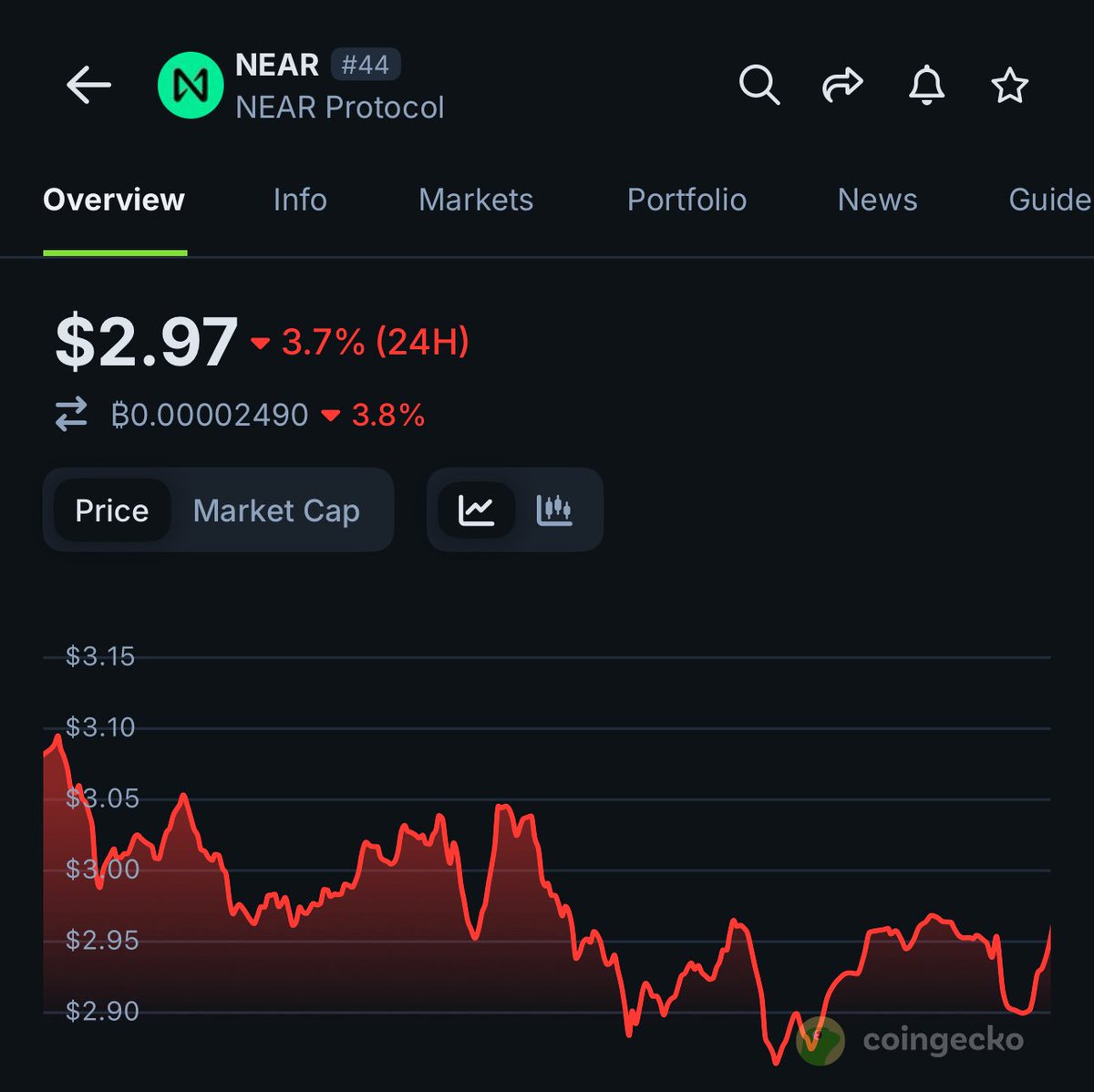Image resolution: width=1094 pixels, height=1092 pixels.
Task: Swap currency with the exchange arrows icon
Action: (x=71, y=414)
